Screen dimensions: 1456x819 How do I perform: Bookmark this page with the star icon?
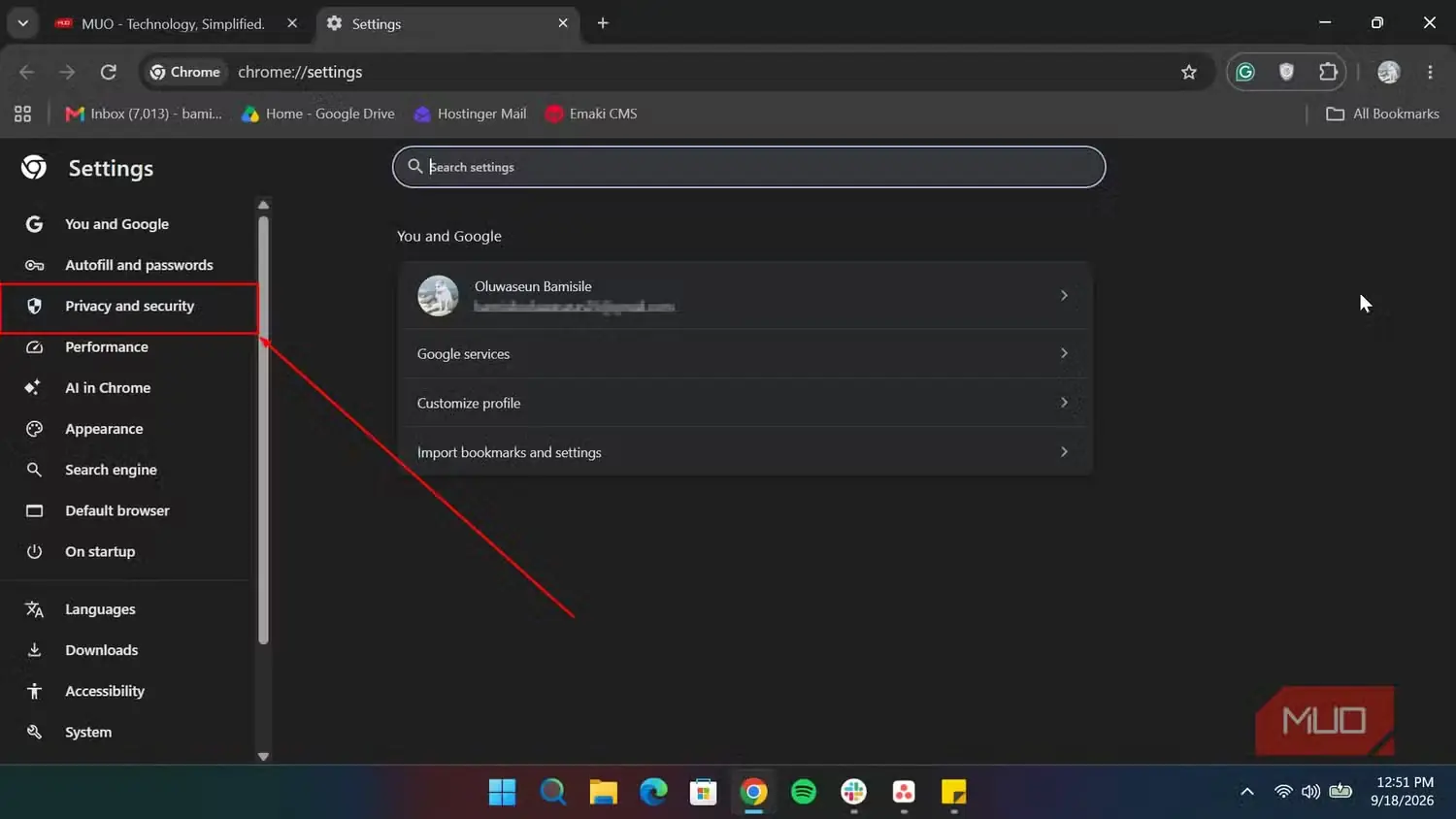click(1189, 72)
